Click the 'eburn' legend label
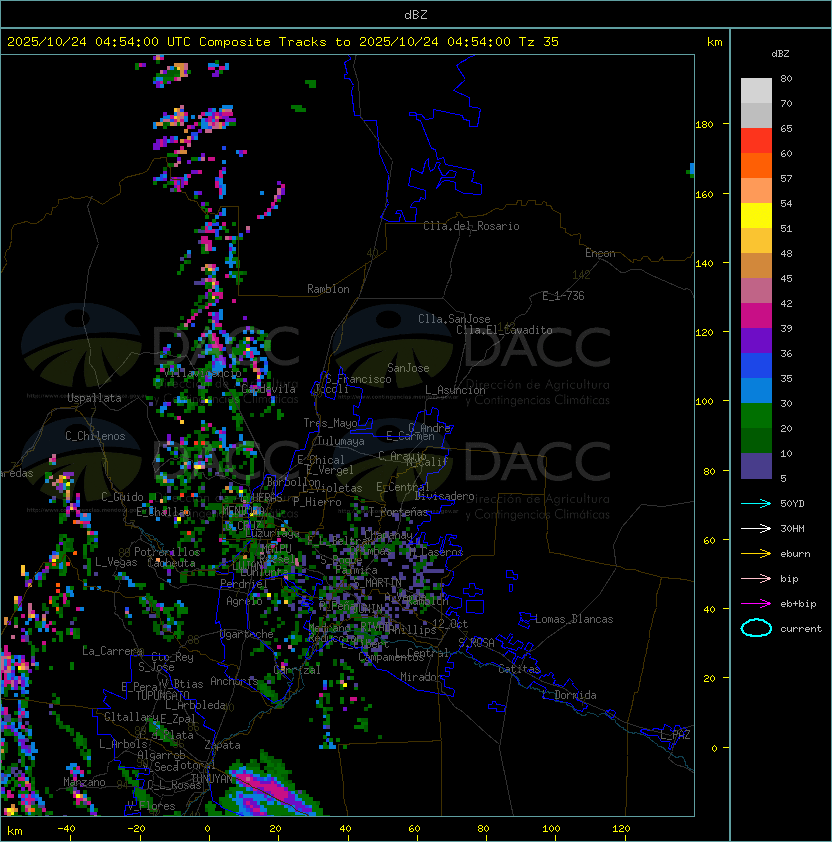 [x=795, y=554]
